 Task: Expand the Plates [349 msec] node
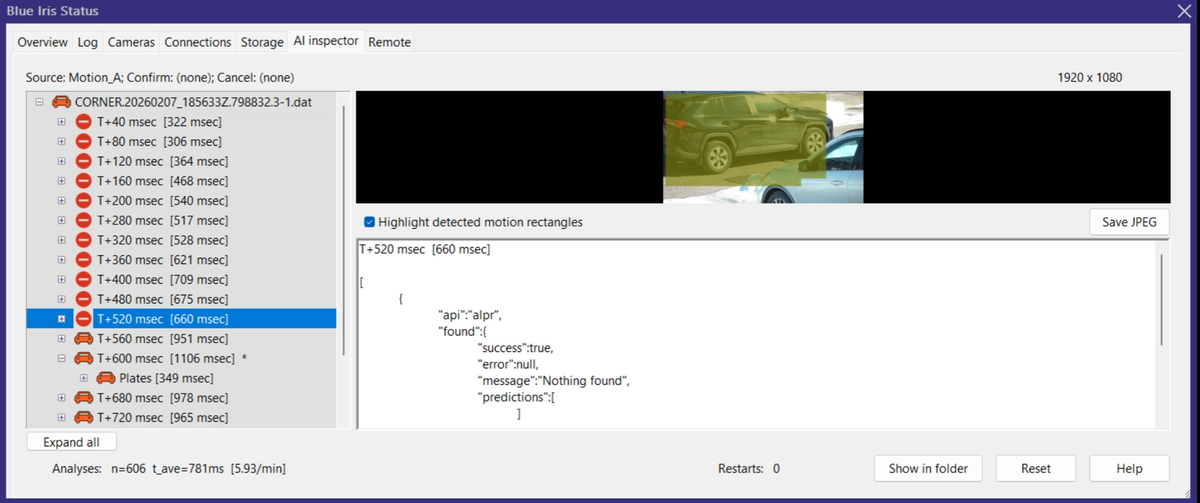82,378
